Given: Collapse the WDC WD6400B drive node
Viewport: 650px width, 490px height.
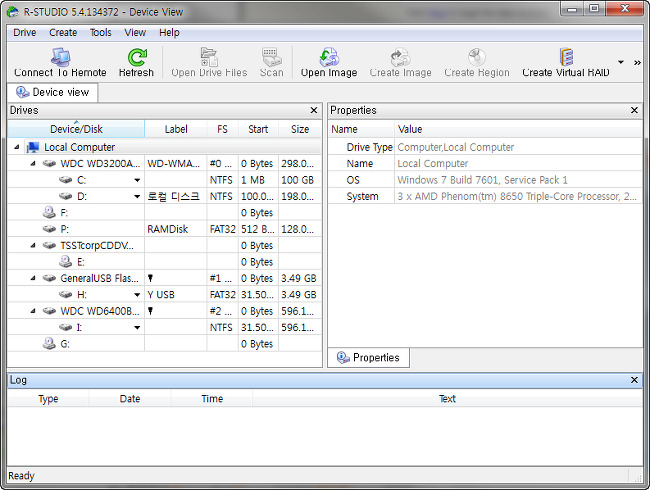Looking at the screenshot, I should pyautogui.click(x=33, y=310).
